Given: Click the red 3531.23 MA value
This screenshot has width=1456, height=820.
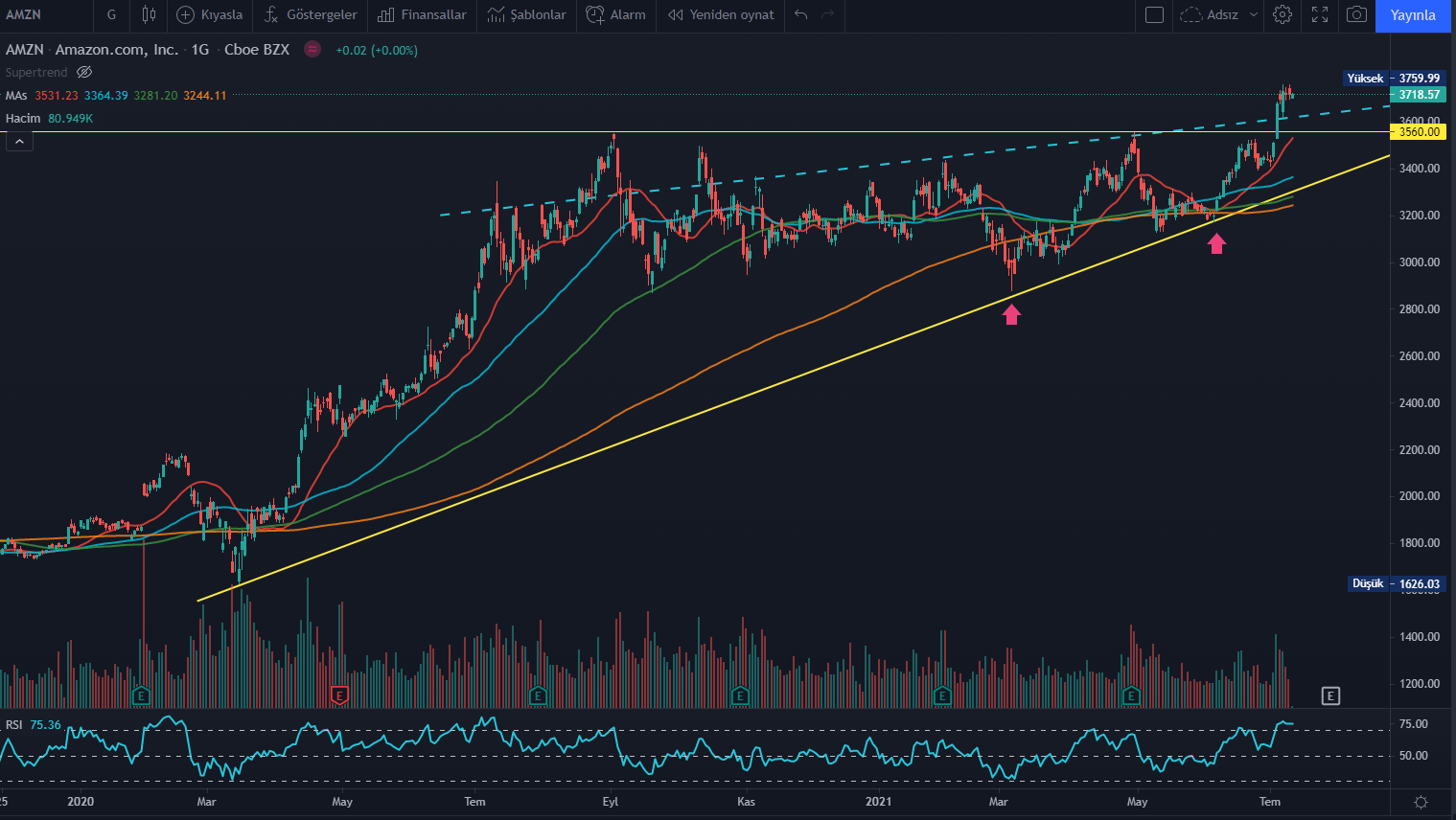Looking at the screenshot, I should click(x=57, y=95).
